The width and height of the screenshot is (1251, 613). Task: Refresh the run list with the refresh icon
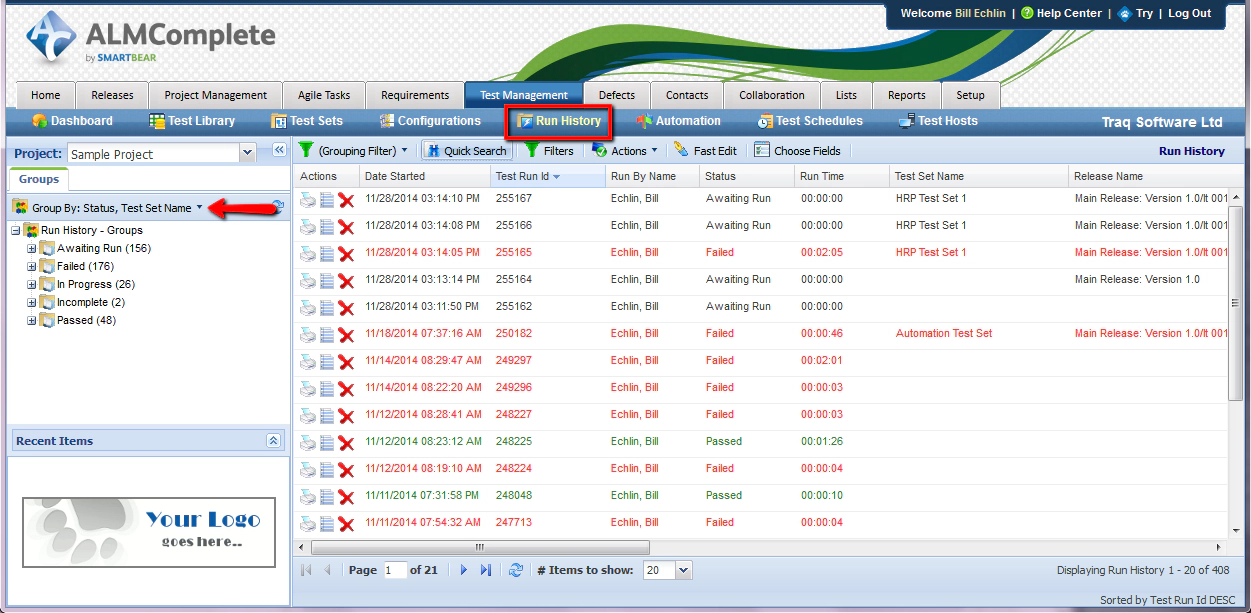click(x=516, y=569)
